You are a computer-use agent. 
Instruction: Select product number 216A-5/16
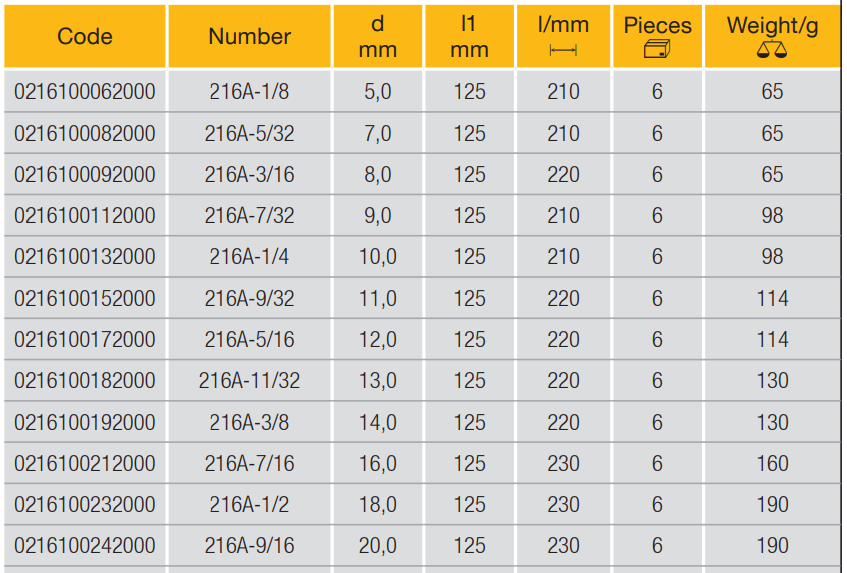pyautogui.click(x=249, y=340)
